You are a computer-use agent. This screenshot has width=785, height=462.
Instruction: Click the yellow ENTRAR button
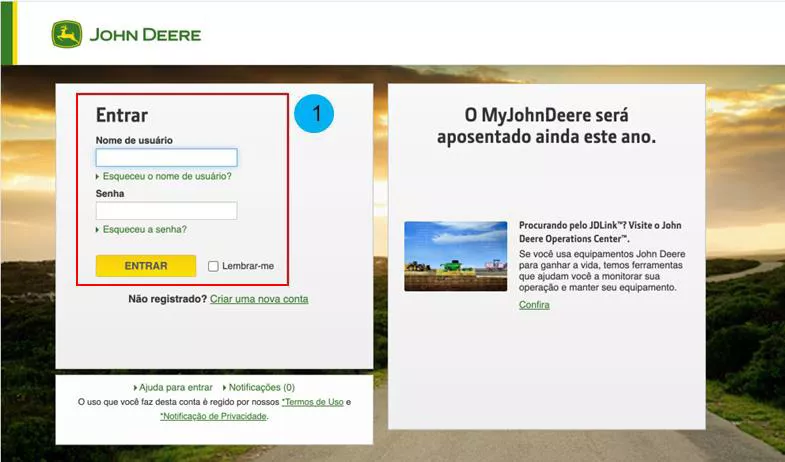coord(146,266)
